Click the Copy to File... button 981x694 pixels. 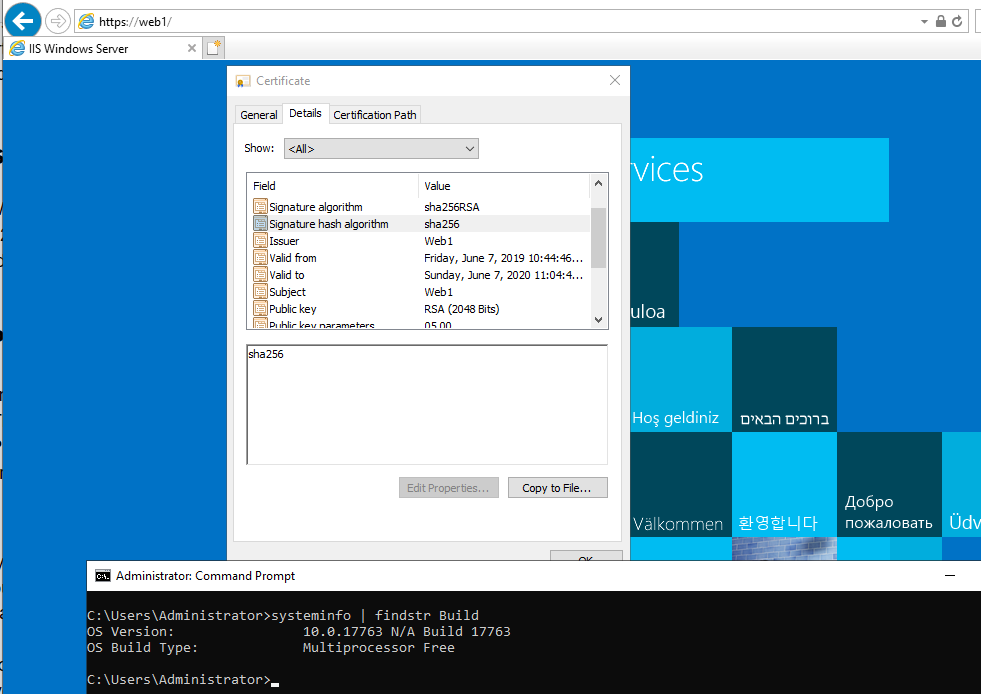click(557, 487)
